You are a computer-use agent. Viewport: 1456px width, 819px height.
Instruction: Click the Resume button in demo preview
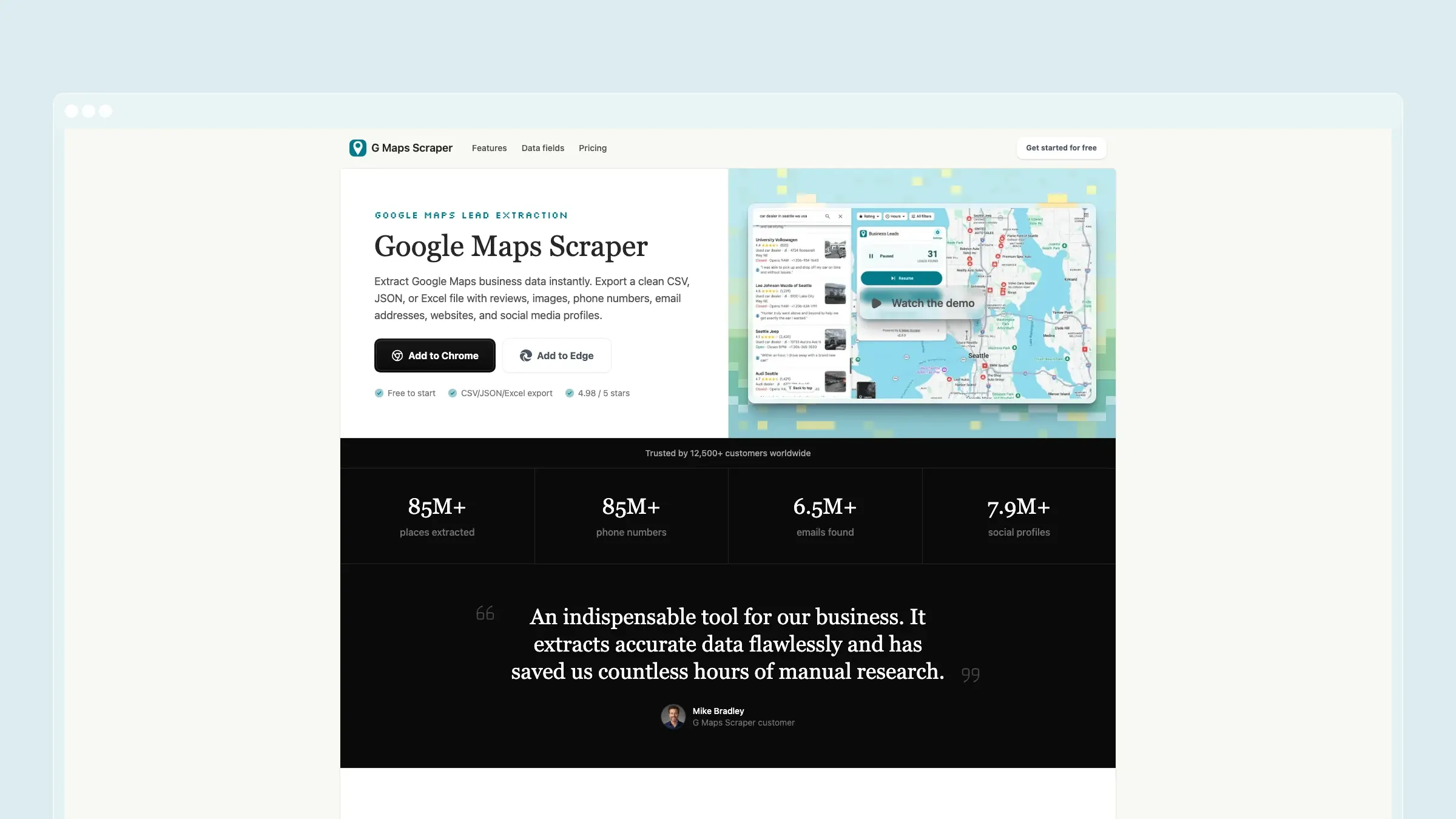(902, 278)
